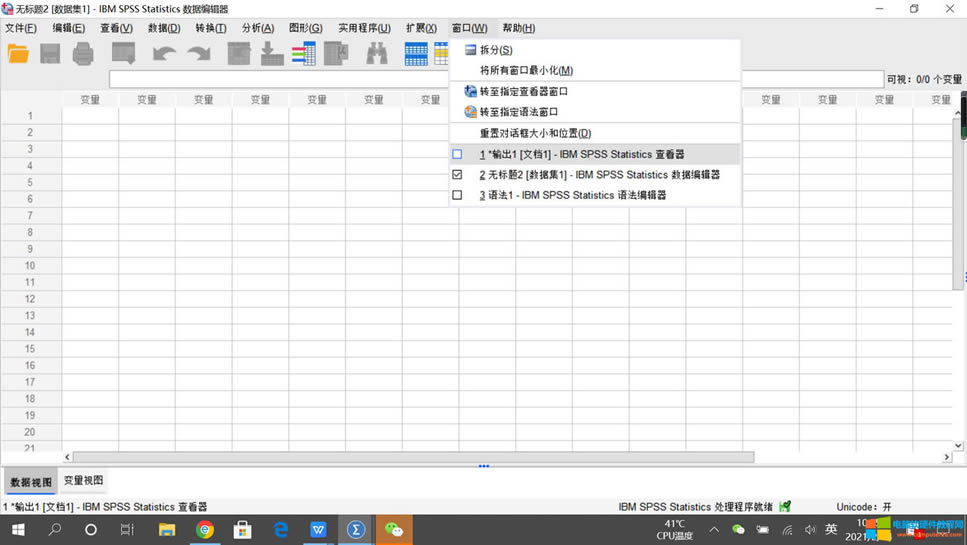Image resolution: width=967 pixels, height=545 pixels.
Task: Open the 分析(A) menu
Action: tap(257, 28)
